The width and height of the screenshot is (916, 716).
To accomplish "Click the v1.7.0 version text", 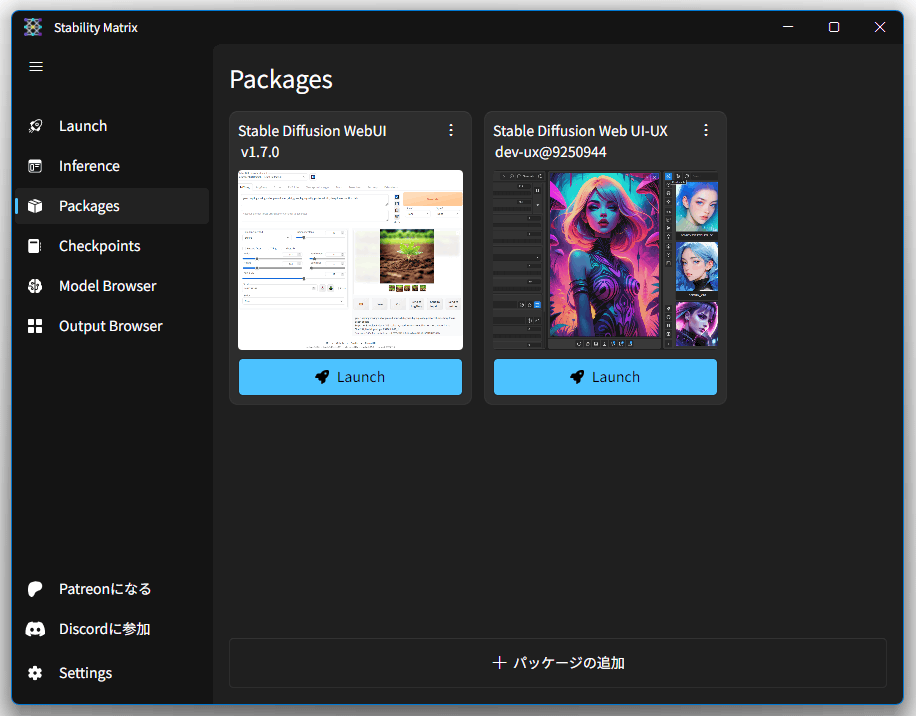I will coord(260,152).
